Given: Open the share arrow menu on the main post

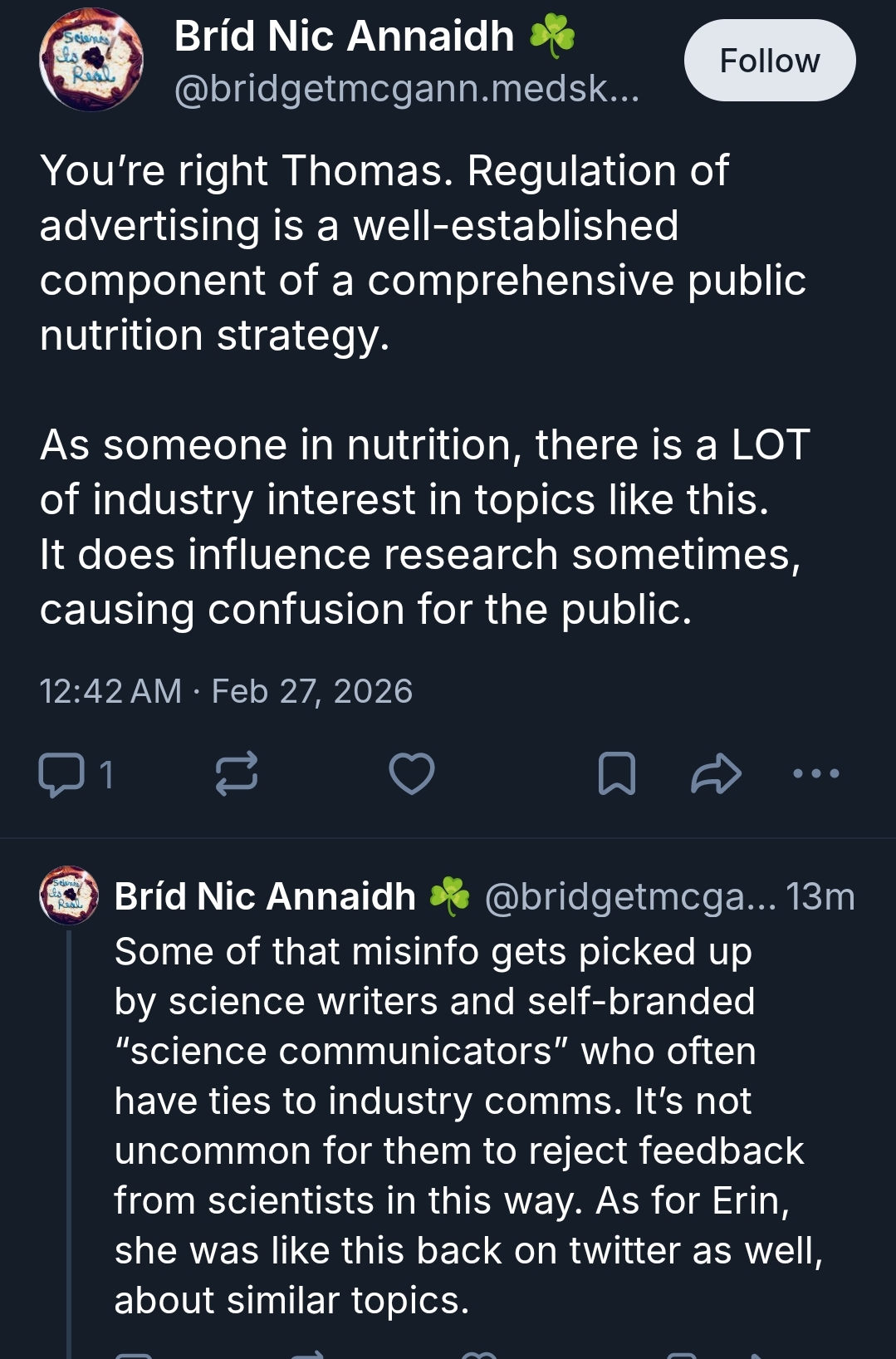Looking at the screenshot, I should click(x=716, y=774).
